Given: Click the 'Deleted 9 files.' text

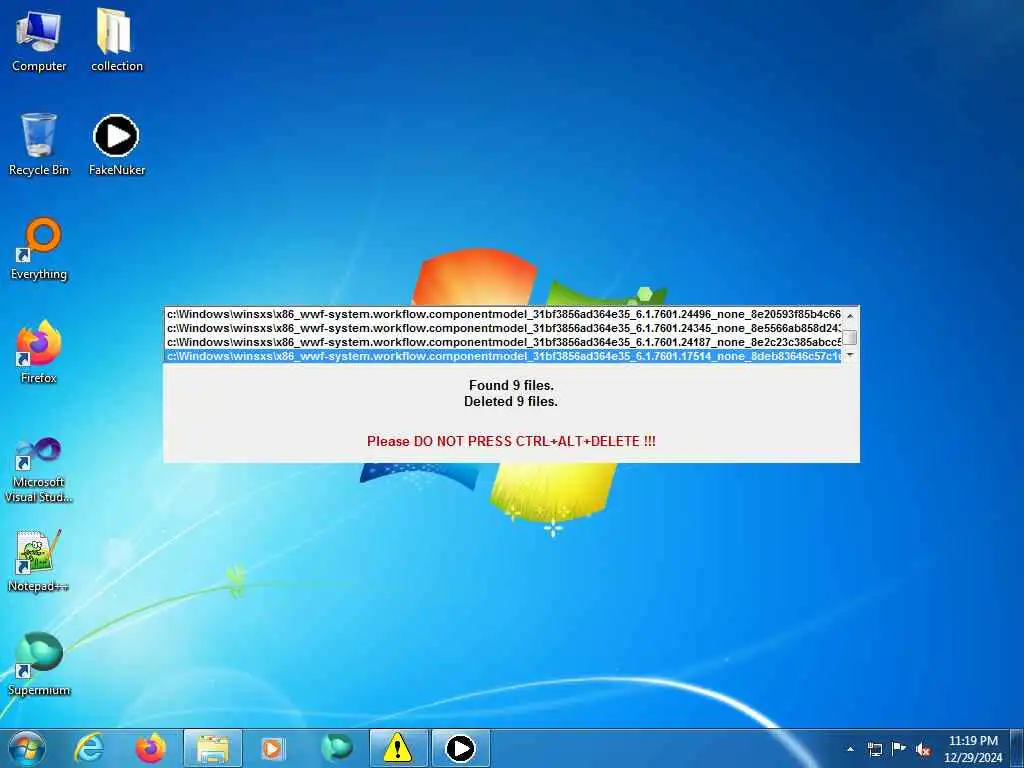Looking at the screenshot, I should click(511, 402).
